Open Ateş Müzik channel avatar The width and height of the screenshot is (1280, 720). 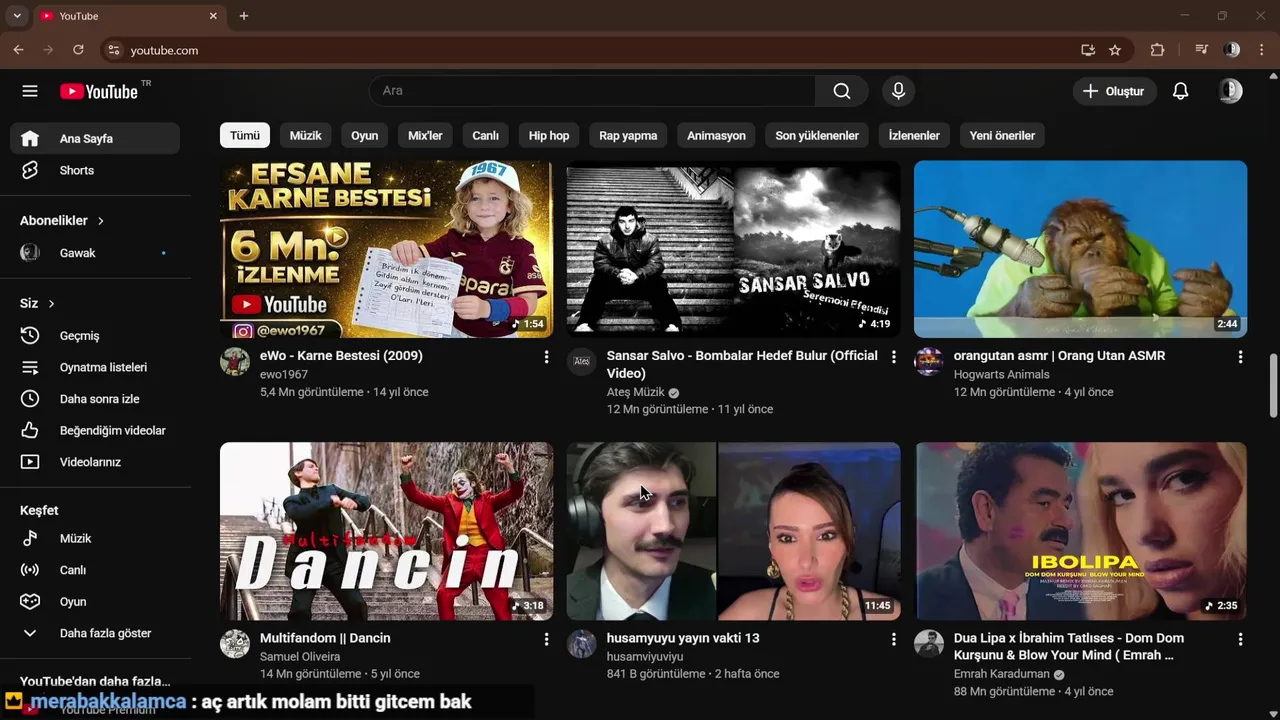pyautogui.click(x=582, y=361)
